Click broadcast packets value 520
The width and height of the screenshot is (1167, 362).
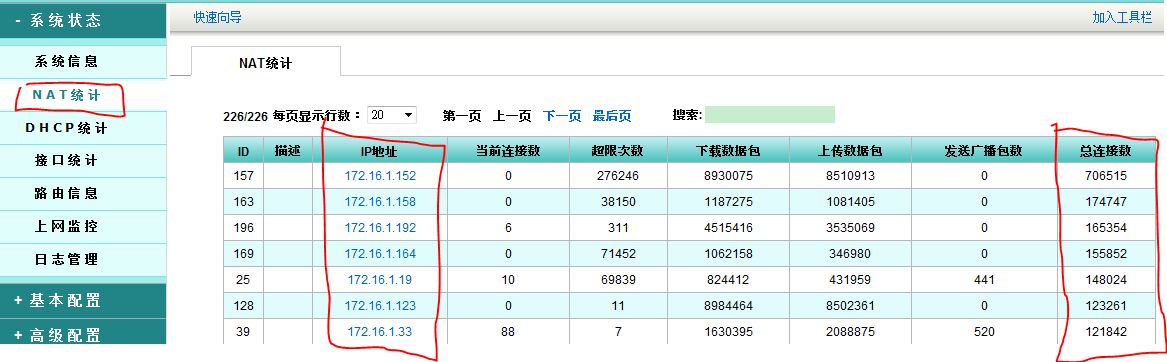click(x=984, y=332)
